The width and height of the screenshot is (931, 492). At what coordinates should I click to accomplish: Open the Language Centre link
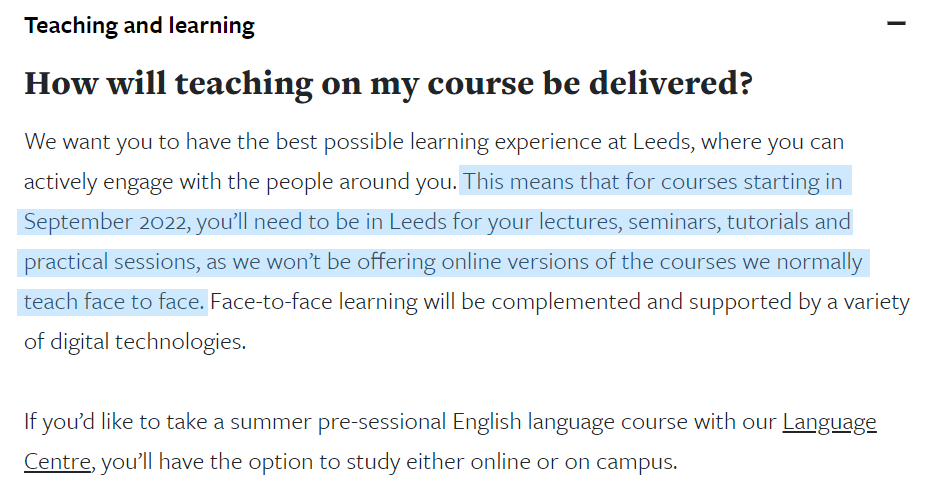[x=829, y=422]
